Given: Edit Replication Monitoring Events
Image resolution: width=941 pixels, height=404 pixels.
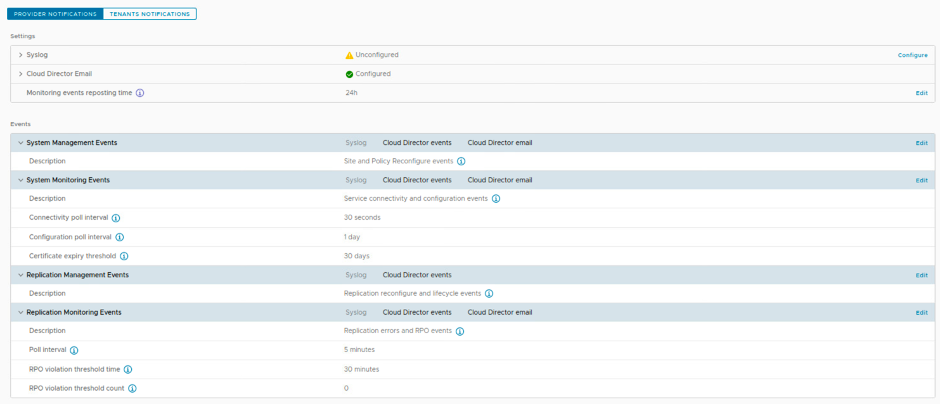Looking at the screenshot, I should (921, 312).
